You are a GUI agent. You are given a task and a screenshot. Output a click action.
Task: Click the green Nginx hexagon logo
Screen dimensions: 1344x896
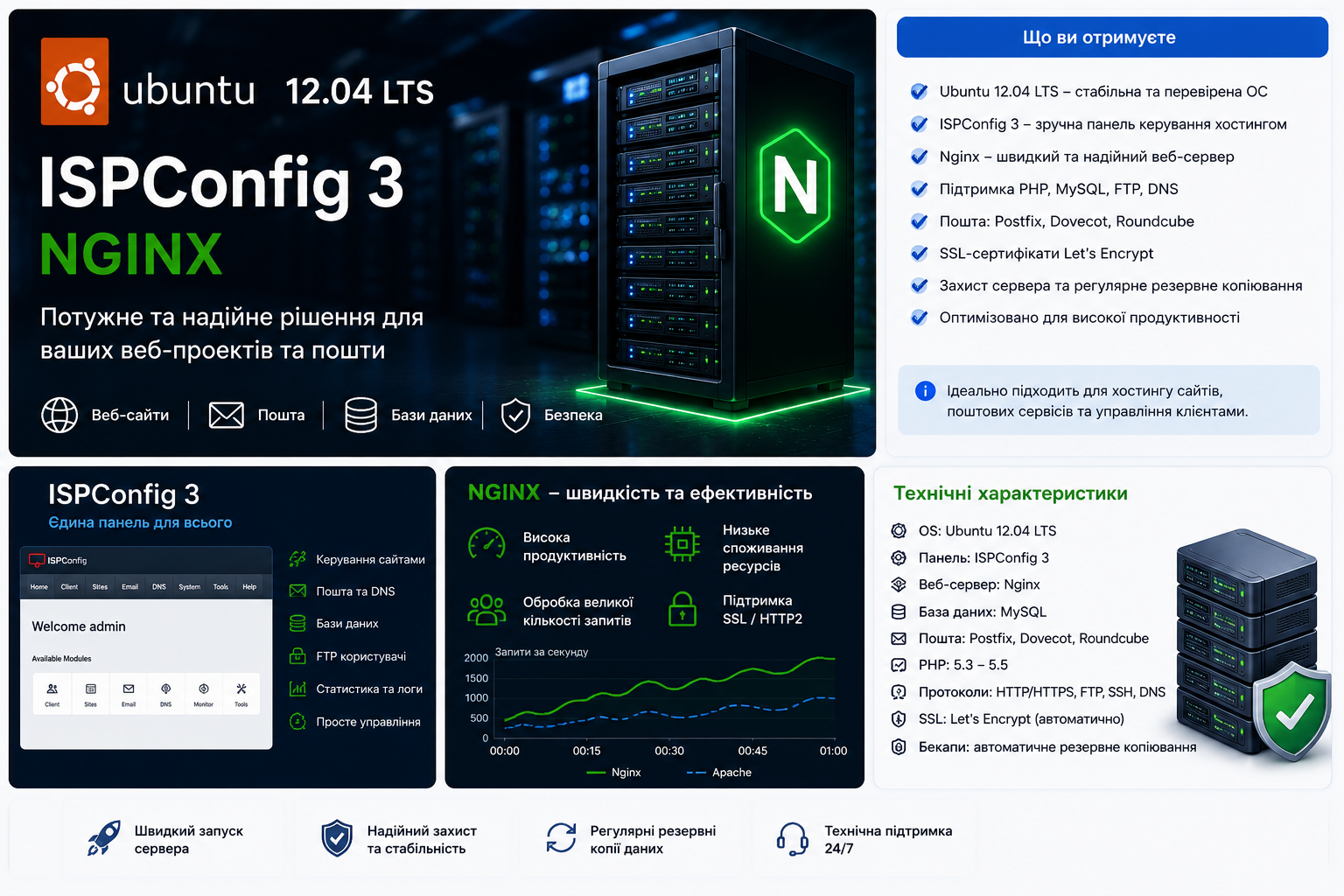[794, 185]
